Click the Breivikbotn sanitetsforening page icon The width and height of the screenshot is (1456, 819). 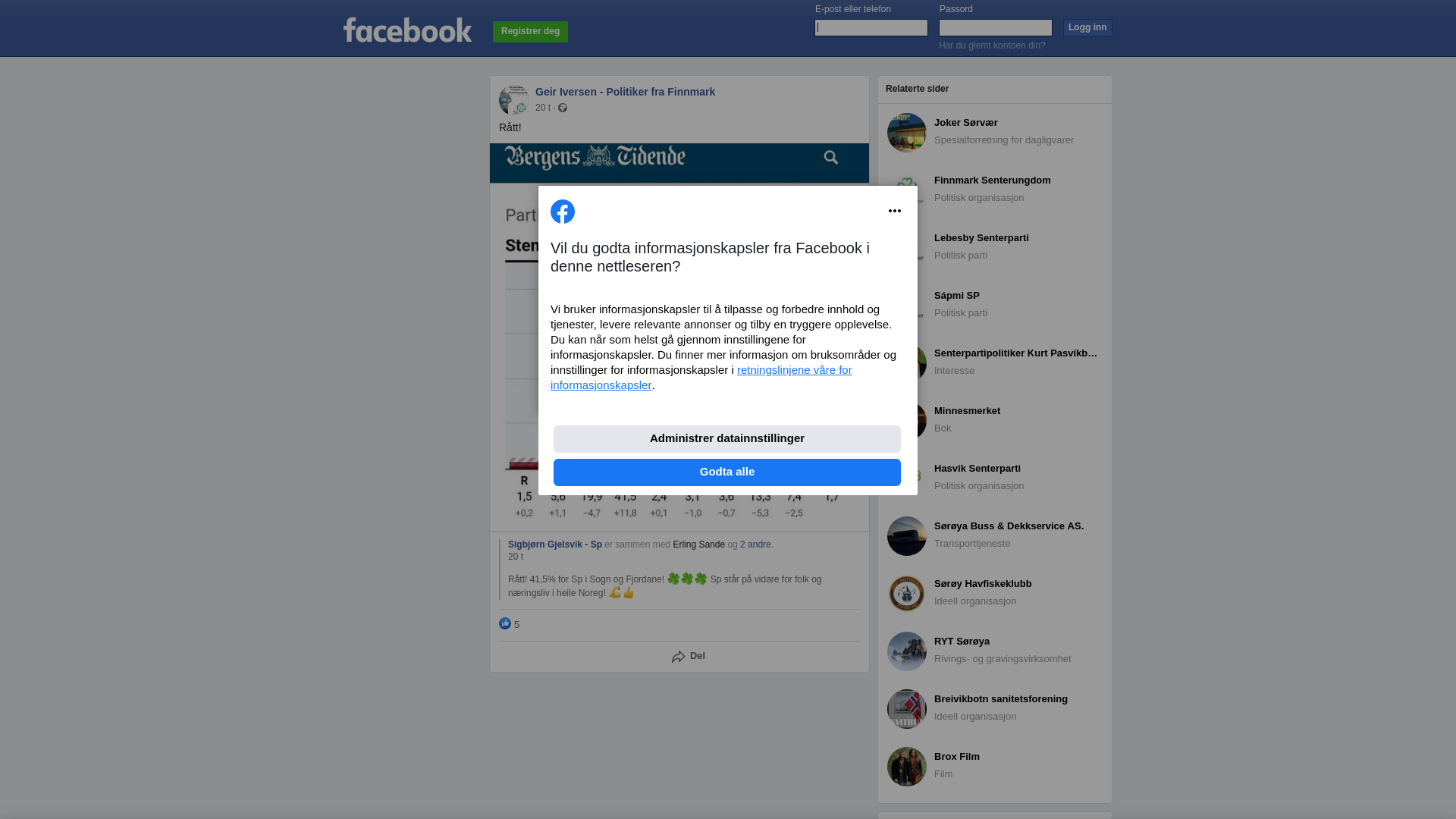(x=907, y=709)
